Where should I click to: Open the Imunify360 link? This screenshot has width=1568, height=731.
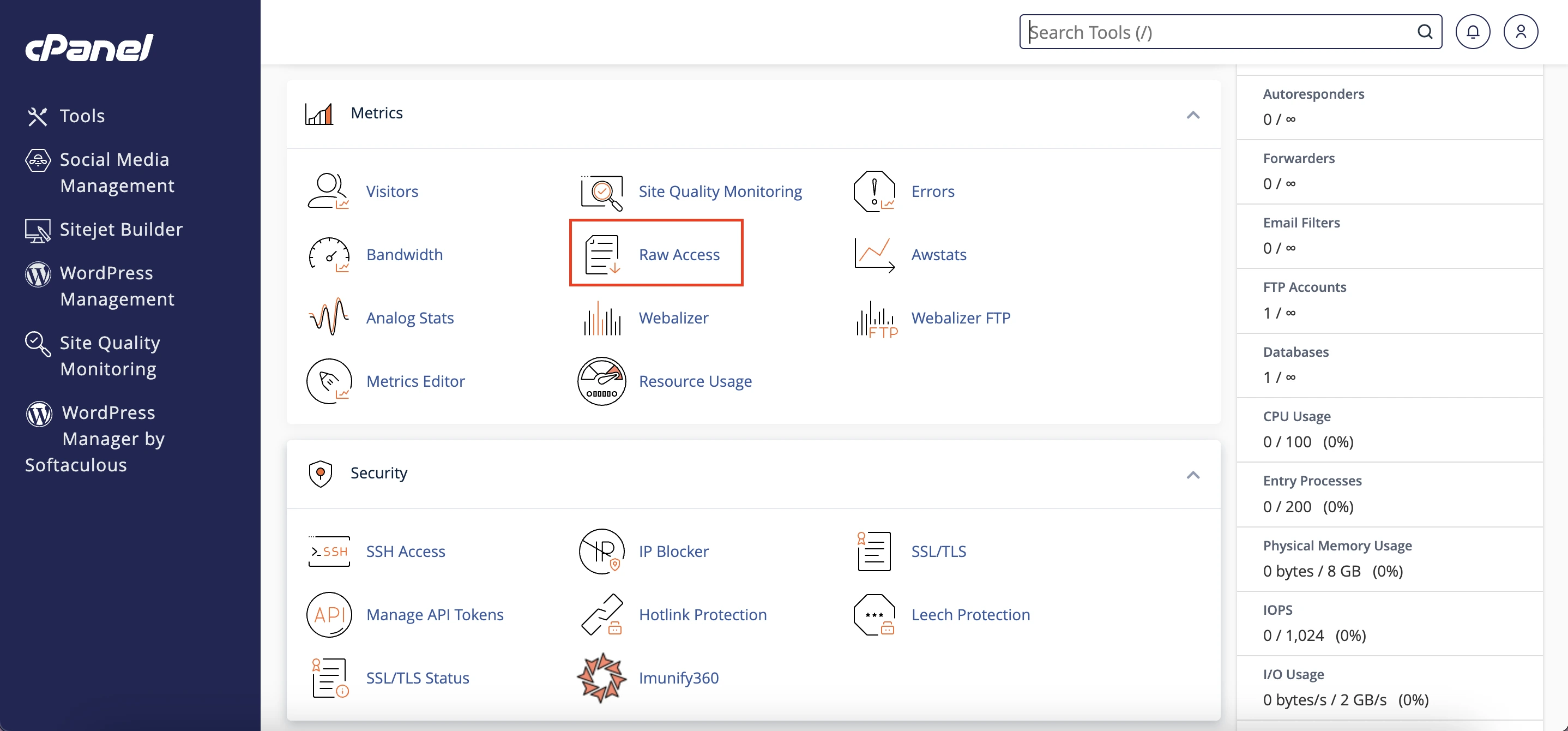click(x=679, y=678)
